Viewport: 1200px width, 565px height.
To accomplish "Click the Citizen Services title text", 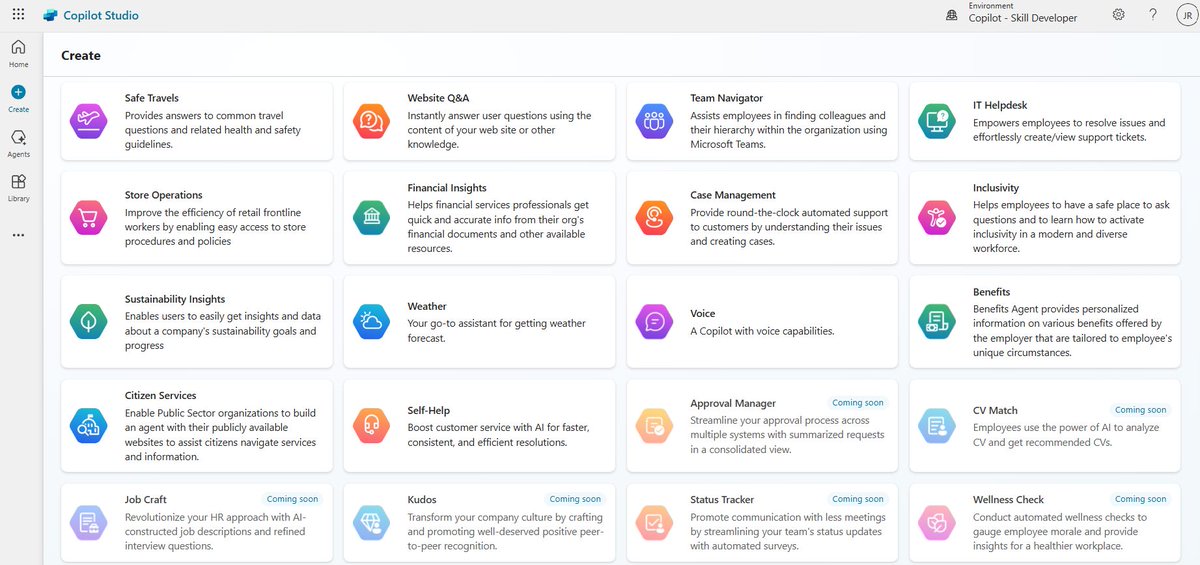I will pos(161,395).
